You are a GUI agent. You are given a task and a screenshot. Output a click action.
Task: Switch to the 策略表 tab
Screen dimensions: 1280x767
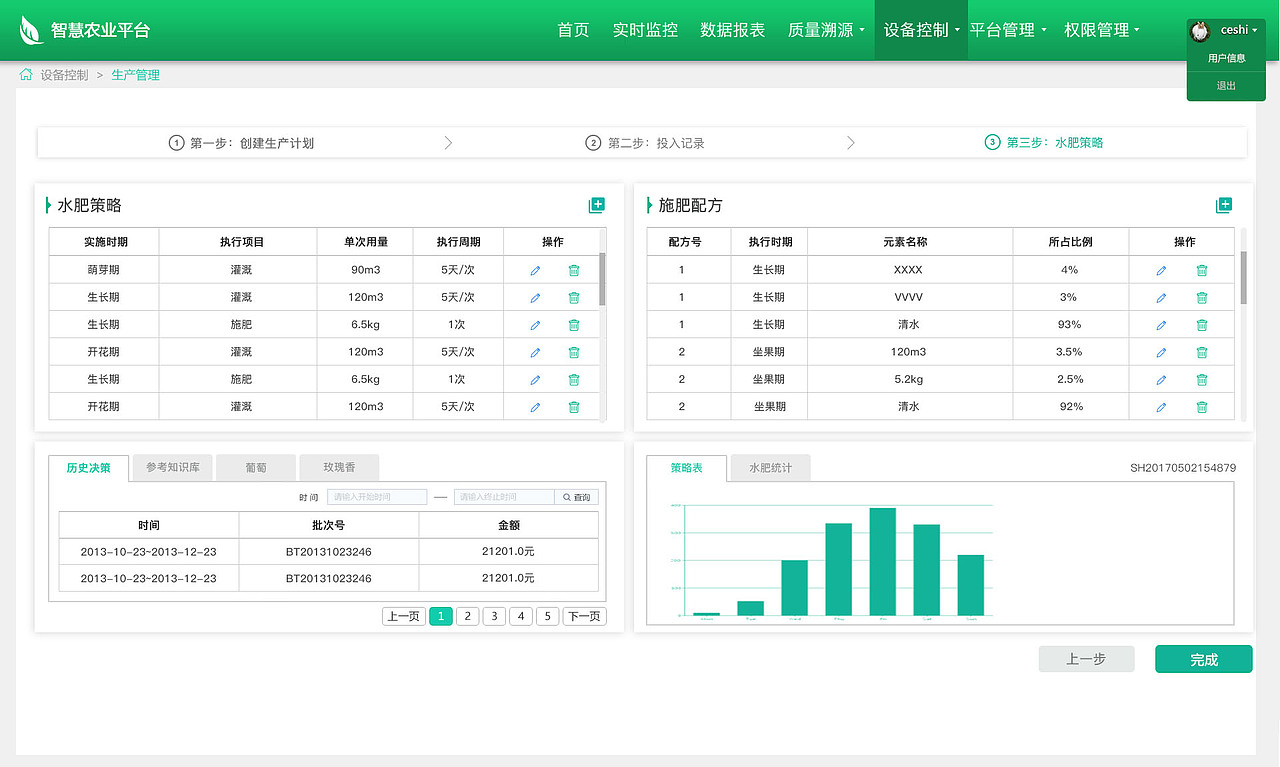pos(686,468)
